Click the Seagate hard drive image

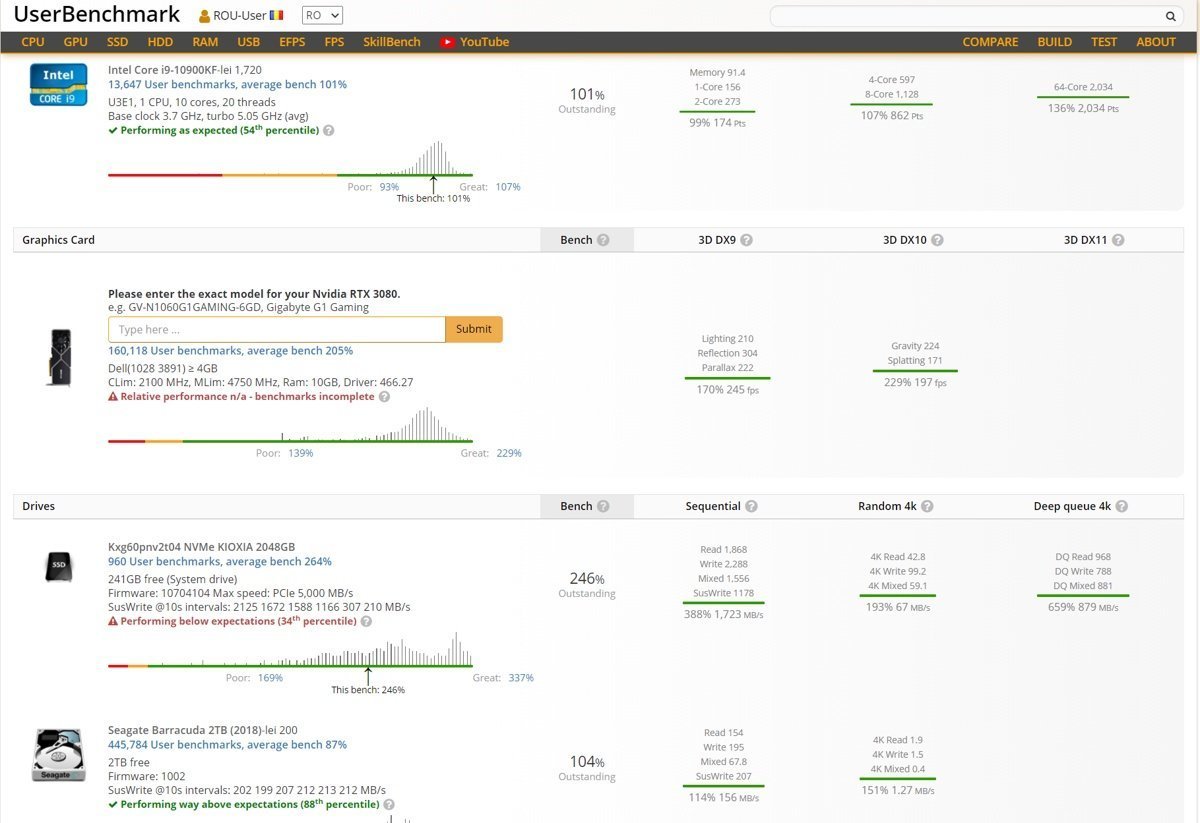pos(58,756)
